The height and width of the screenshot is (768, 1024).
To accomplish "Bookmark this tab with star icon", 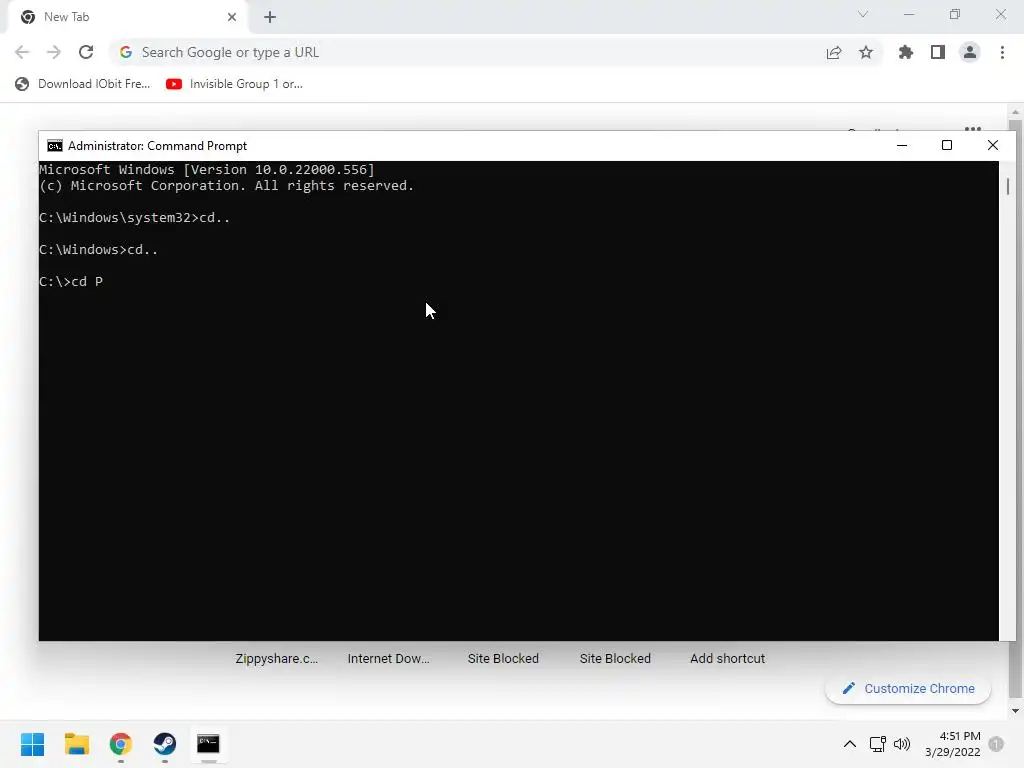I will (x=866, y=52).
